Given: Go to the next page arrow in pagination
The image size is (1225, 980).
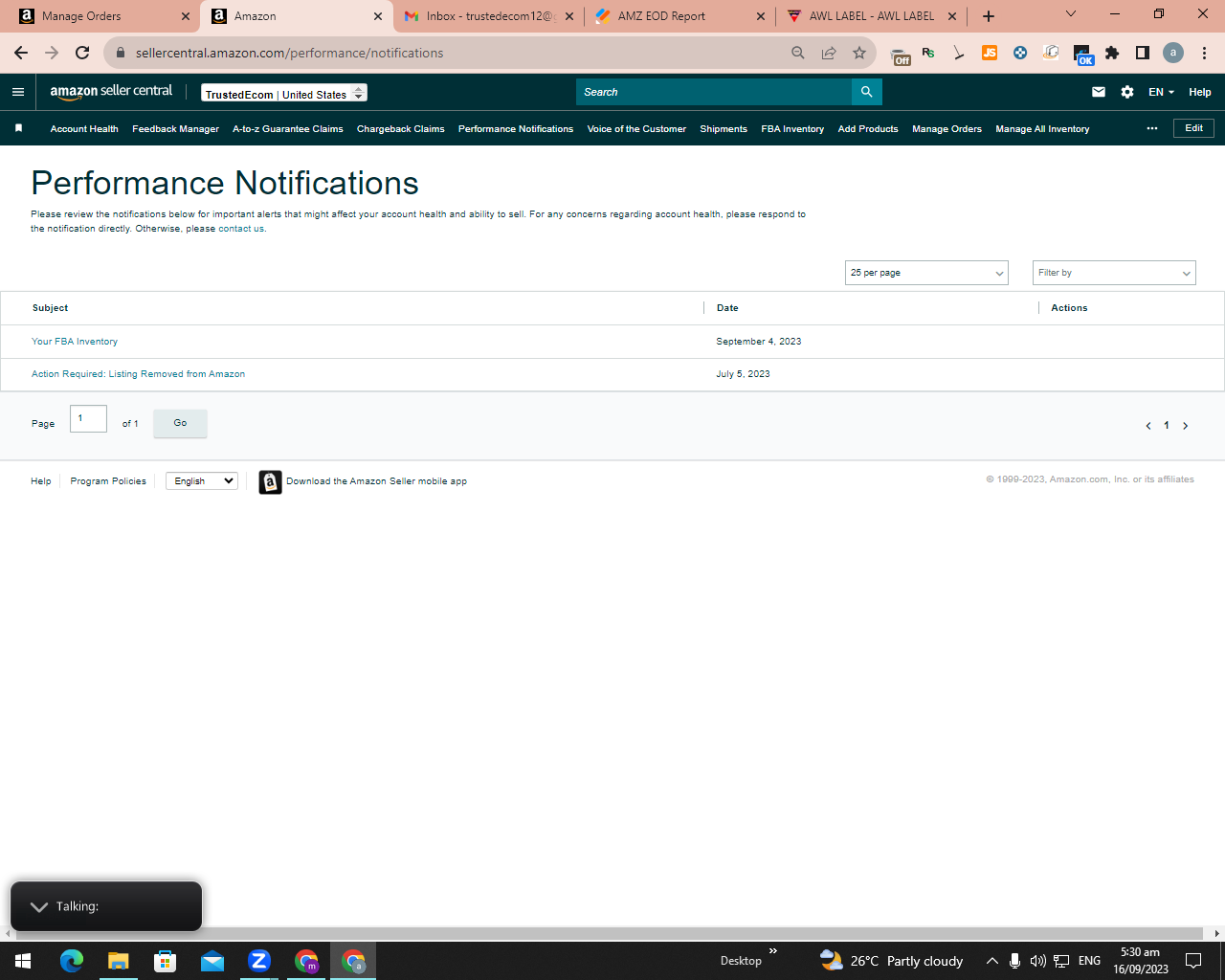Looking at the screenshot, I should click(x=1185, y=426).
